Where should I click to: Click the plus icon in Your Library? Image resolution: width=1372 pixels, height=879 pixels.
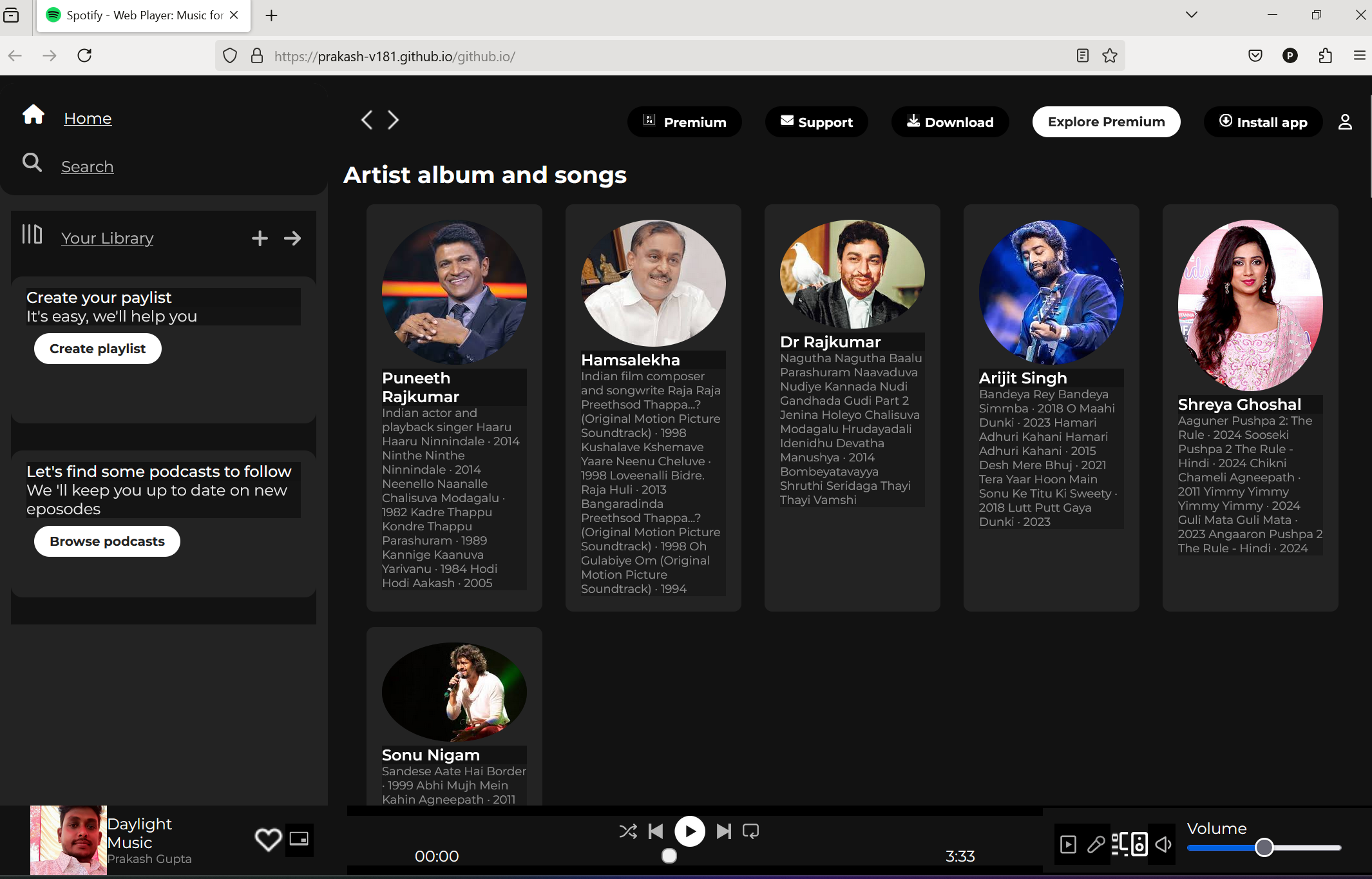pyautogui.click(x=260, y=238)
